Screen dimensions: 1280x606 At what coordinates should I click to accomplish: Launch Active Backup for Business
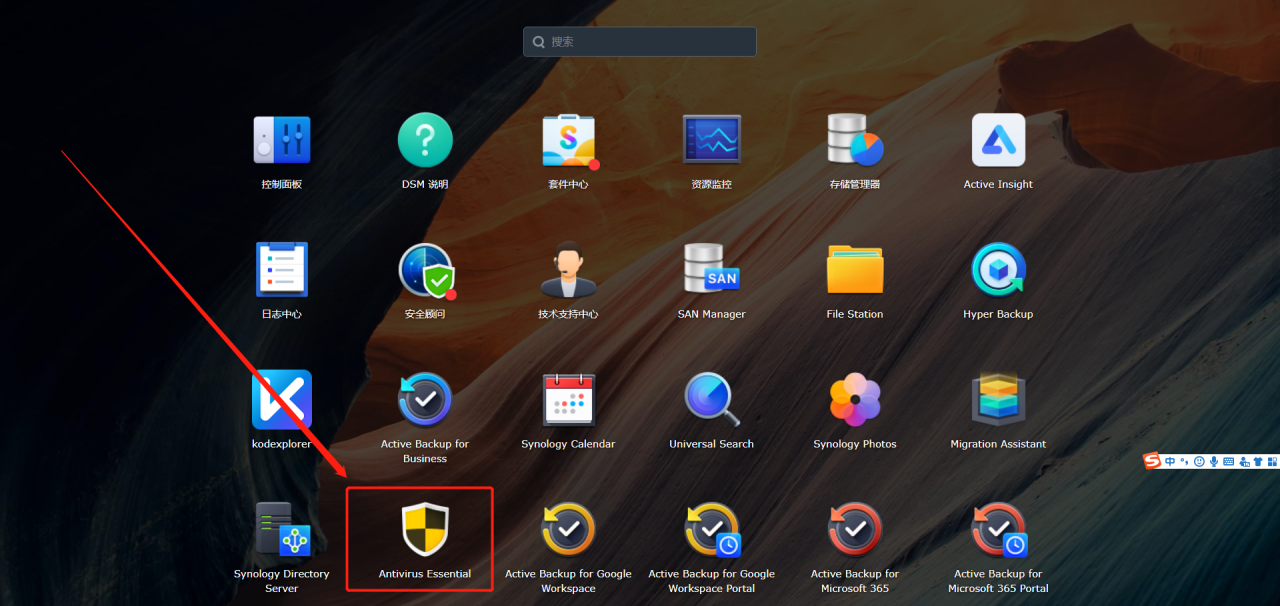click(425, 399)
